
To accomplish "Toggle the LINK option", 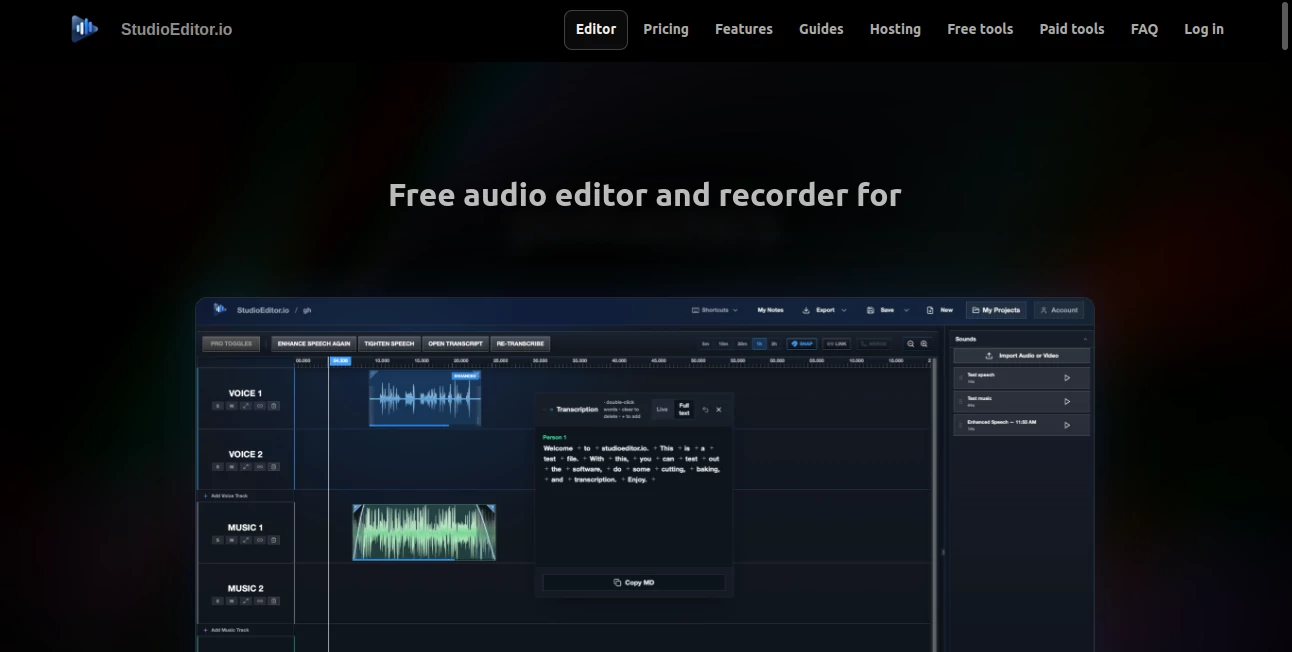I will click(837, 344).
